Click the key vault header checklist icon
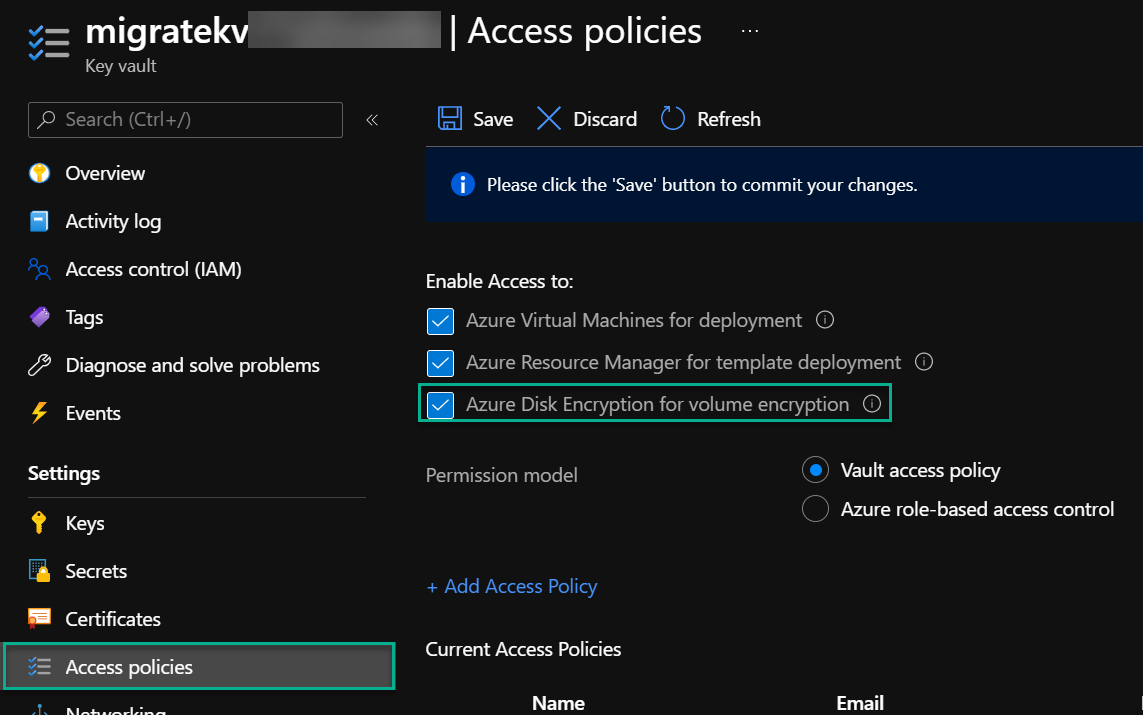Screen dimensions: 1143x715 pyautogui.click(x=49, y=43)
